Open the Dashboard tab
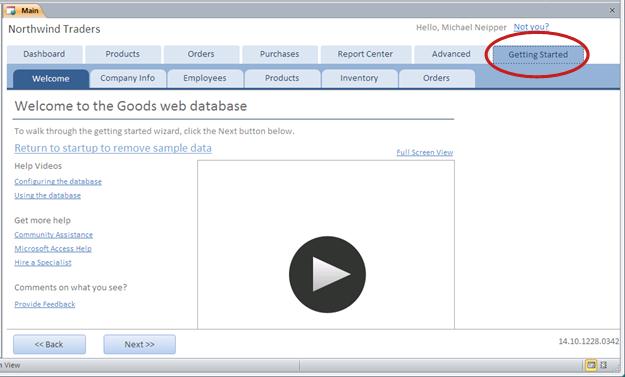 (44, 54)
